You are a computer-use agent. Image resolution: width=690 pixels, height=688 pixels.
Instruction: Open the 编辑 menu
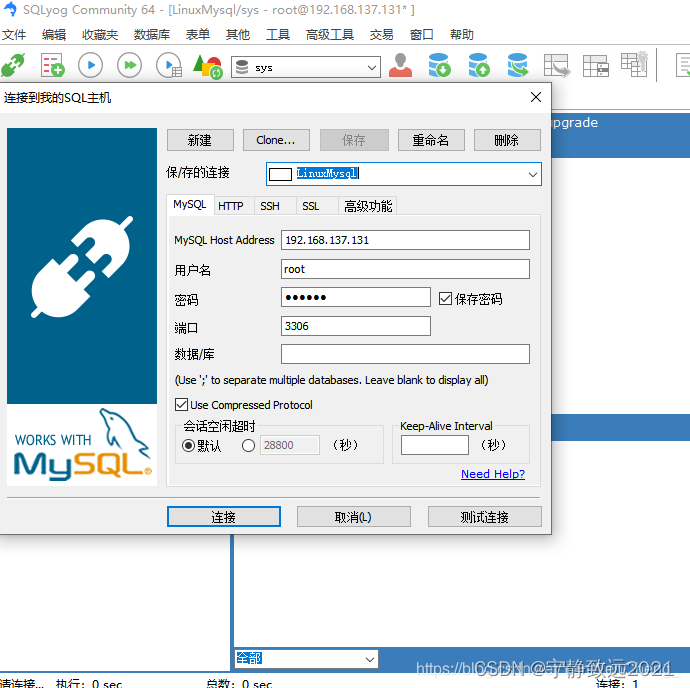pos(54,34)
